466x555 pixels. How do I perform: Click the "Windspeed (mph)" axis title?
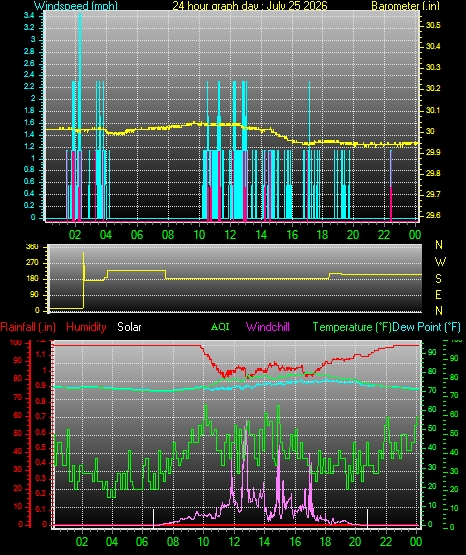pyautogui.click(x=76, y=5)
